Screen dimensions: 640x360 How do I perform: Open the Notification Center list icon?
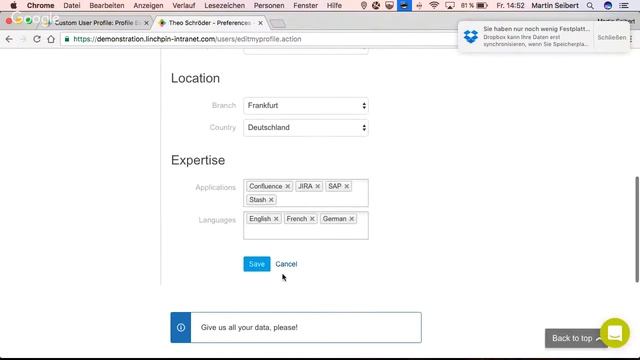point(624,6)
